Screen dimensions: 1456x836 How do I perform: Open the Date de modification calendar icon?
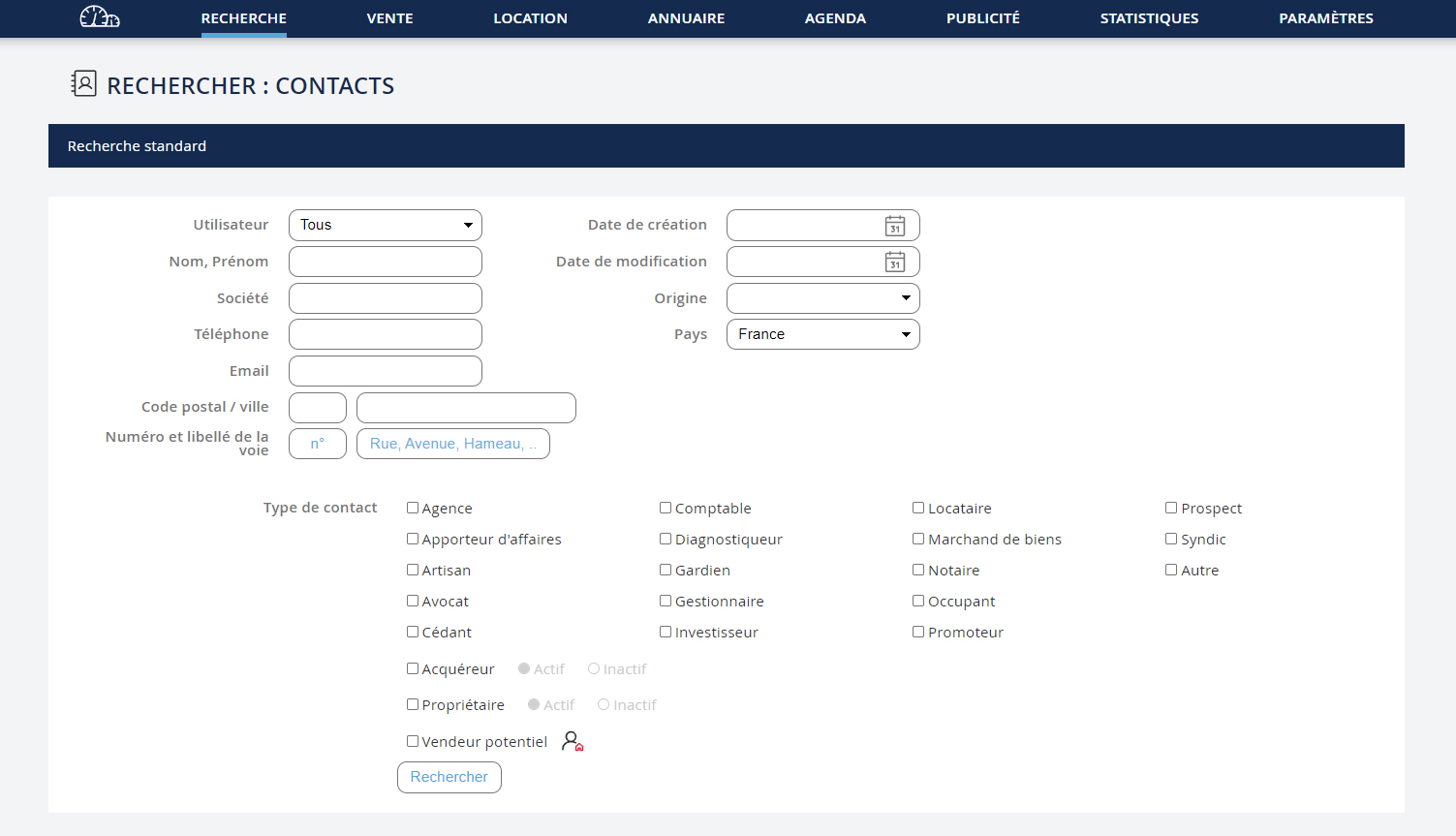pyautogui.click(x=894, y=263)
